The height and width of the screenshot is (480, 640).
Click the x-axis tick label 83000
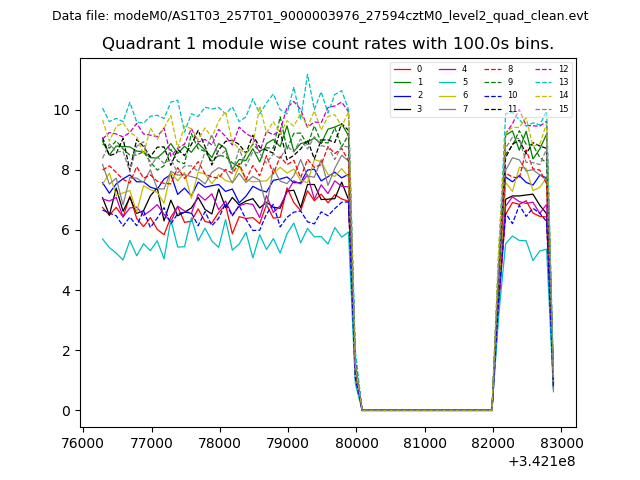click(x=560, y=441)
